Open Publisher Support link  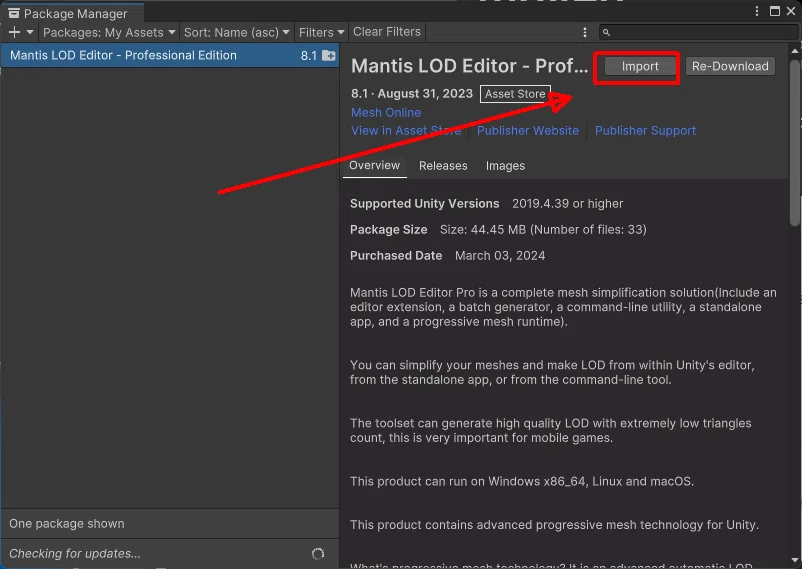[x=645, y=130]
